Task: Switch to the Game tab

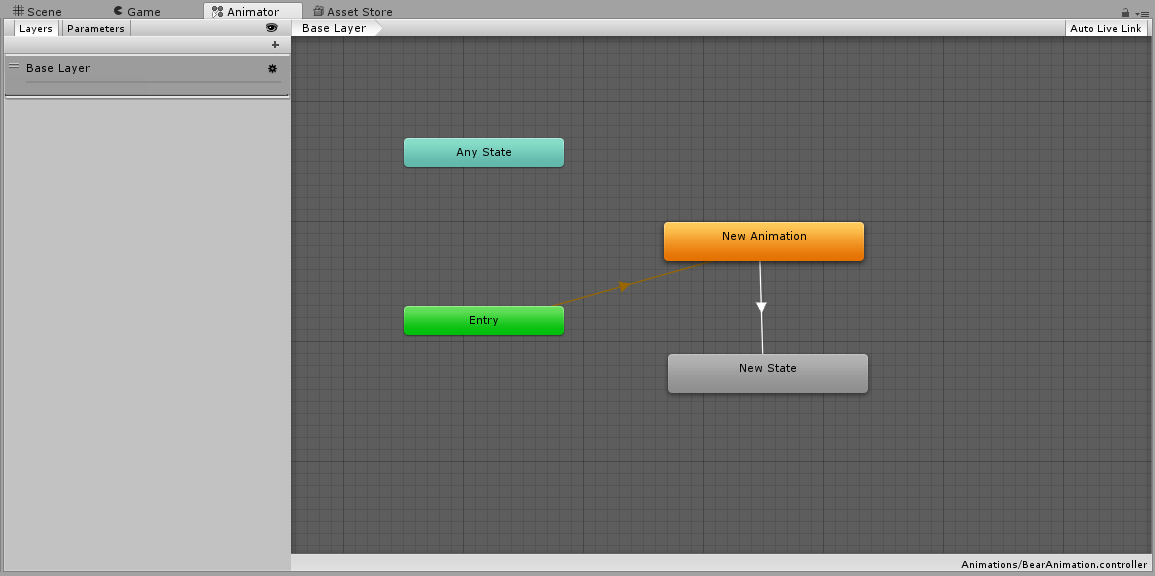Action: pos(136,12)
